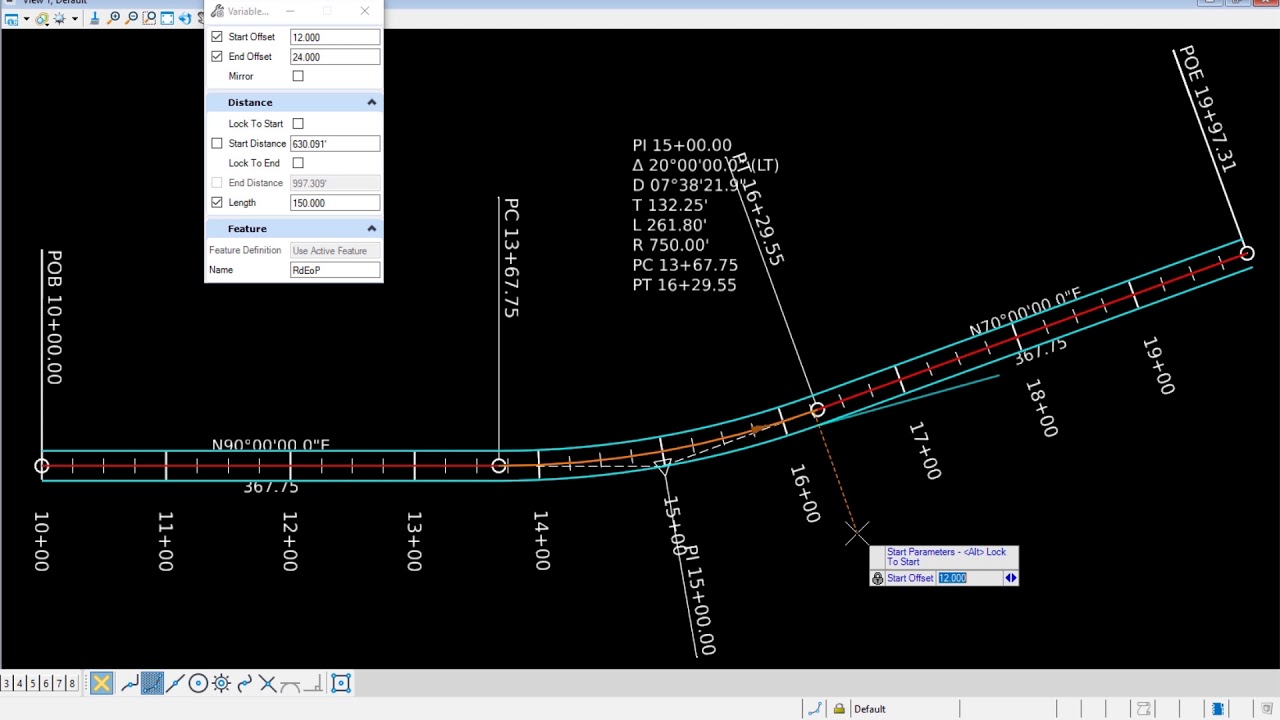
Task: Click the blue arrows in cursor prompt
Action: coord(1011,578)
